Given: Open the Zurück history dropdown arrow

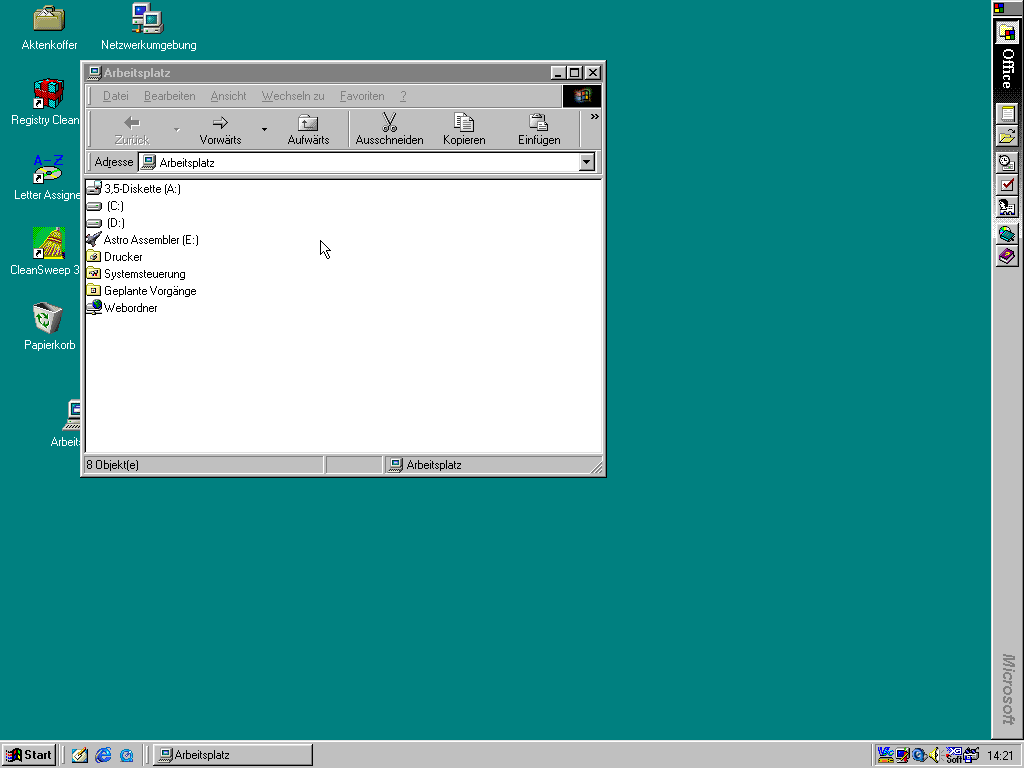Looking at the screenshot, I should click(176, 129).
